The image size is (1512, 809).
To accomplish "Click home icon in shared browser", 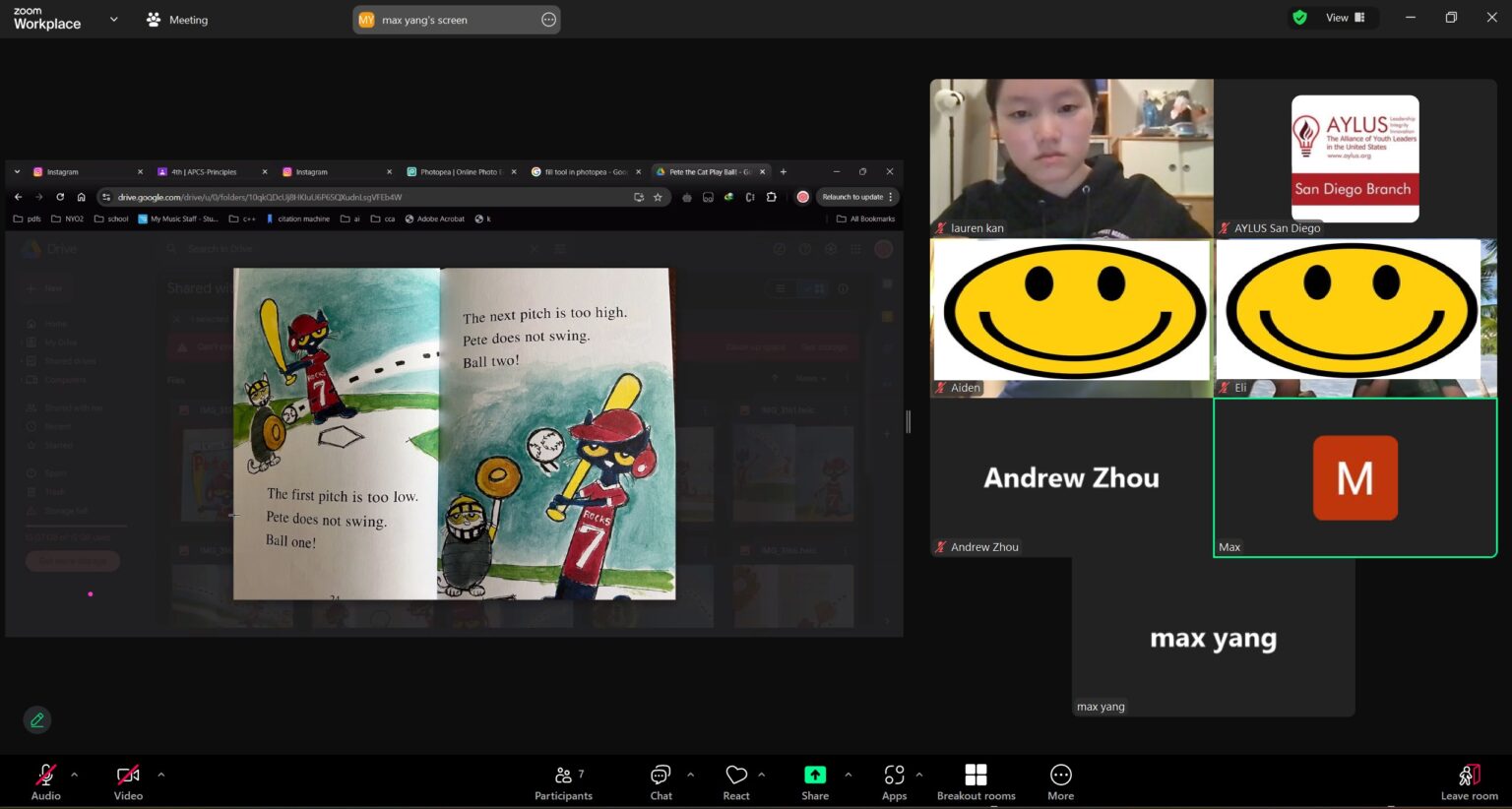I will pos(81,197).
